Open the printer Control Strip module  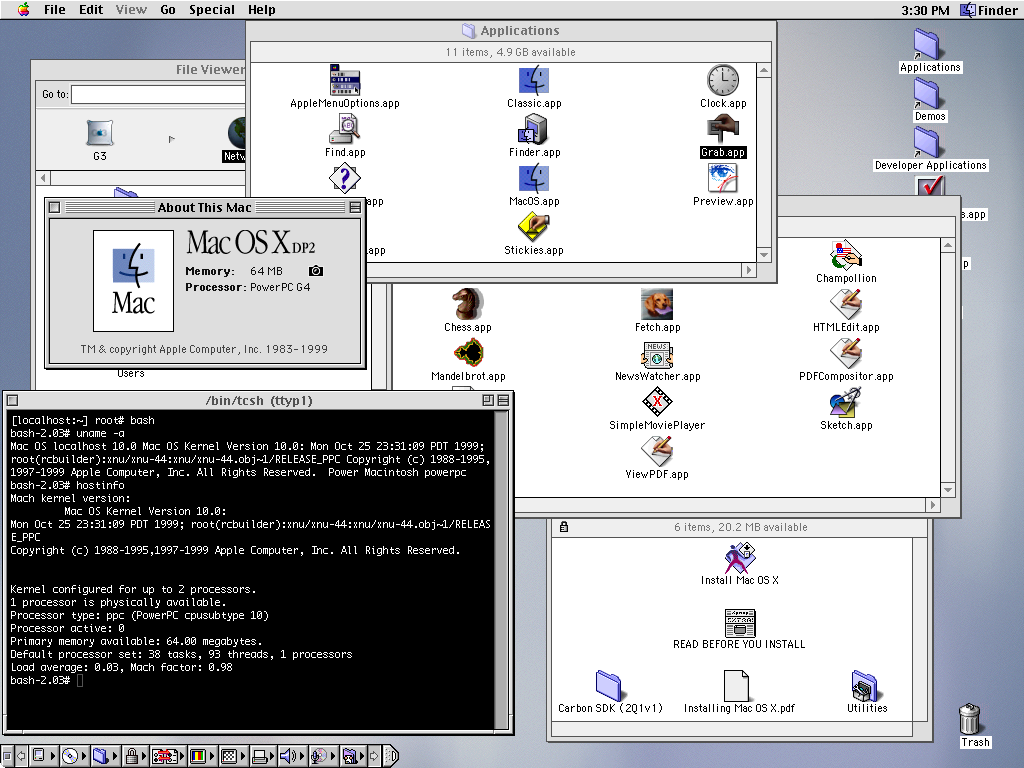pyautogui.click(x=263, y=756)
